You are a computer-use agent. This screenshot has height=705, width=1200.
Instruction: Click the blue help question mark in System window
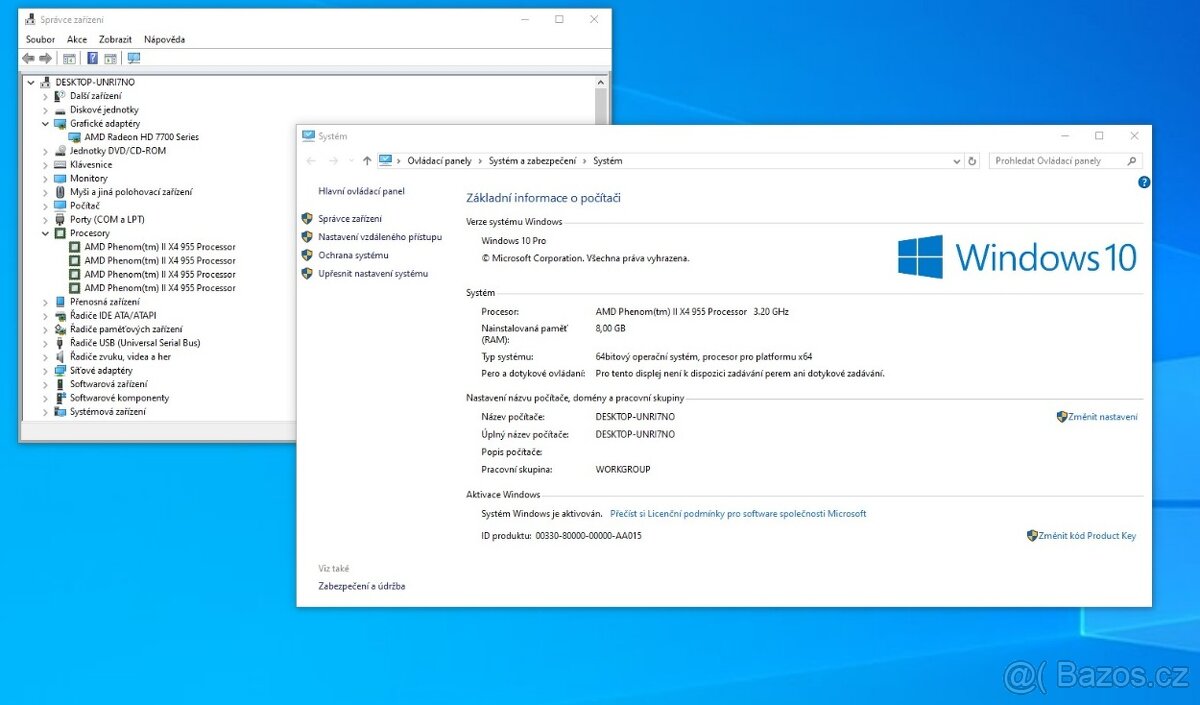(x=1144, y=182)
